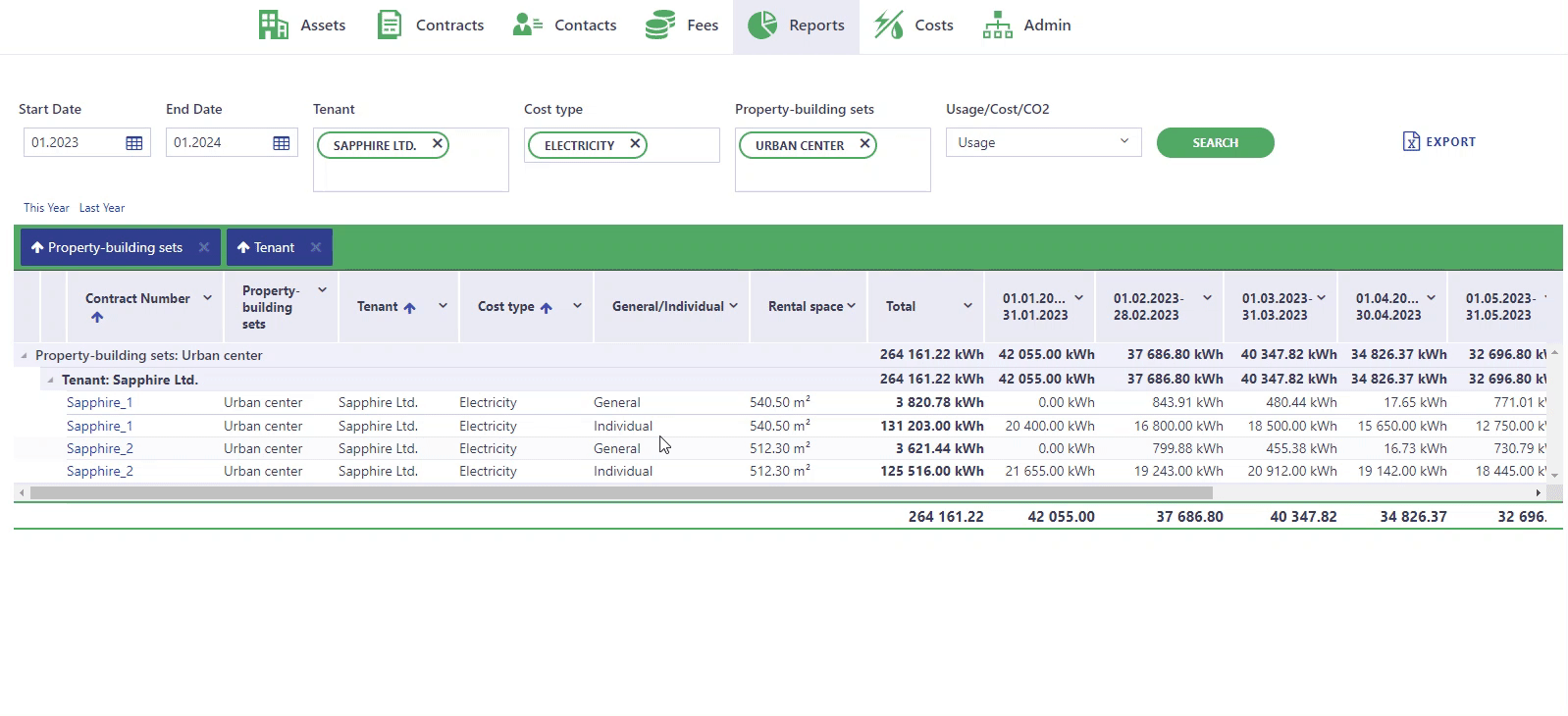Export the report to Excel

(x=1438, y=142)
